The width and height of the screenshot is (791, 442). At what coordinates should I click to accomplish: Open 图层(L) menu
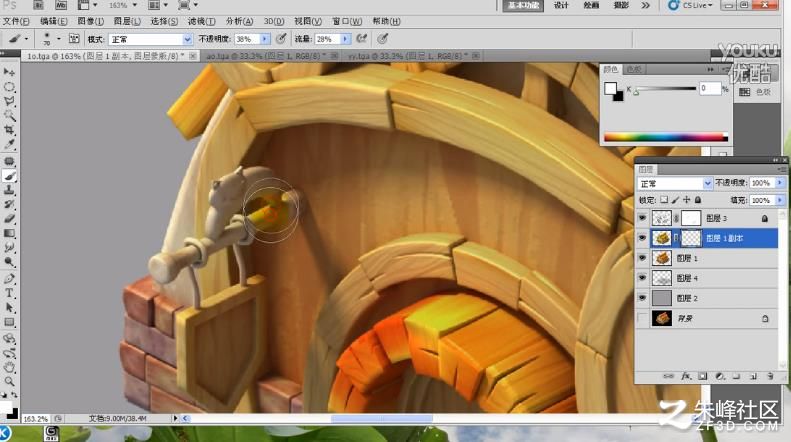(127, 21)
